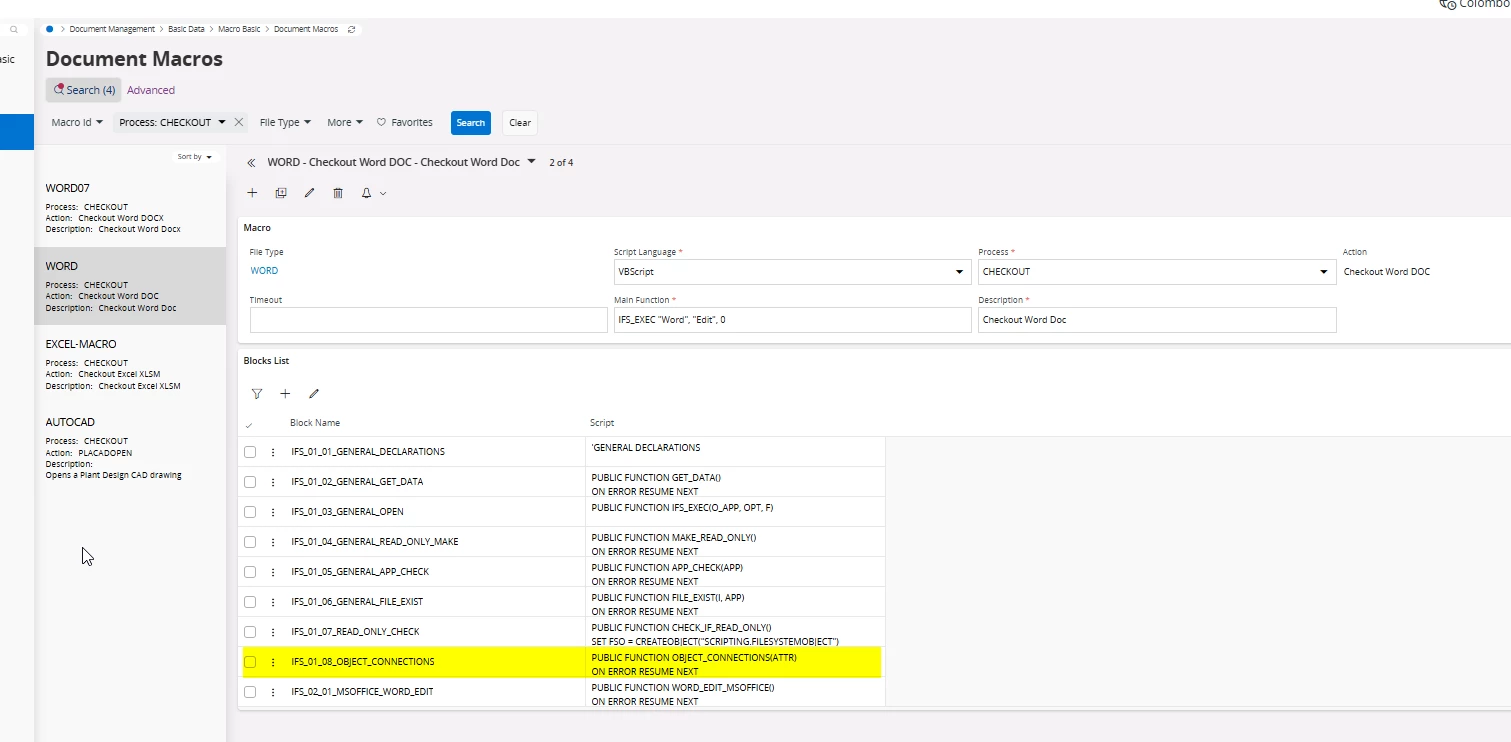This screenshot has height=742, width=1511.
Task: Open row menu for IFS_01_08_OBJECT_CONNECTIONS
Action: click(273, 662)
